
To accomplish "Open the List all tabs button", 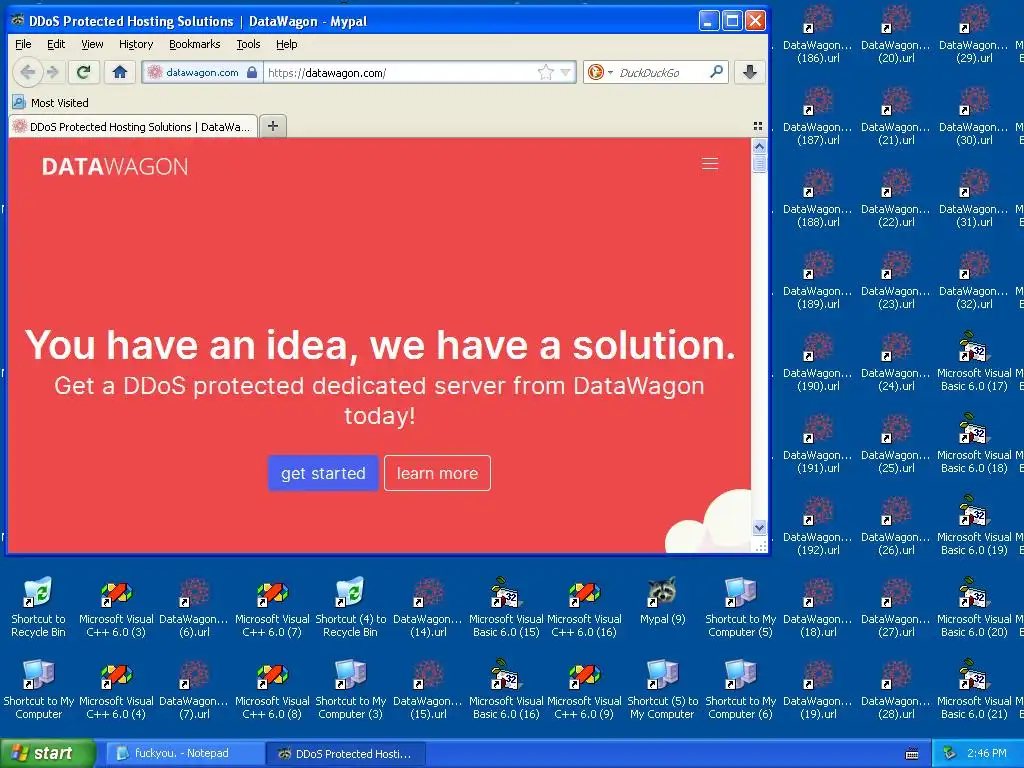I will 758,126.
